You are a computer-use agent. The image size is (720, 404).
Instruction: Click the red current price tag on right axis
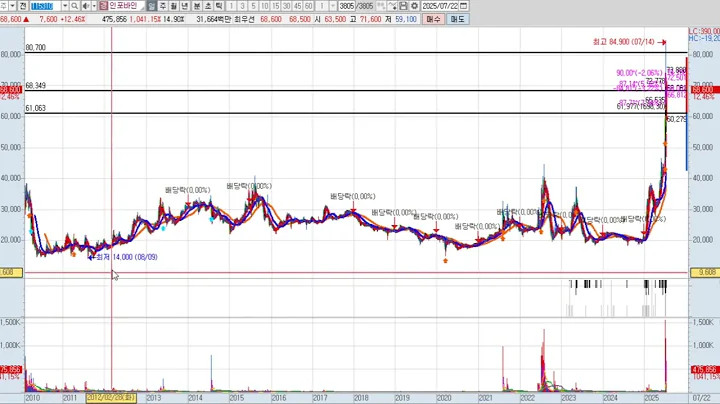(704, 90)
